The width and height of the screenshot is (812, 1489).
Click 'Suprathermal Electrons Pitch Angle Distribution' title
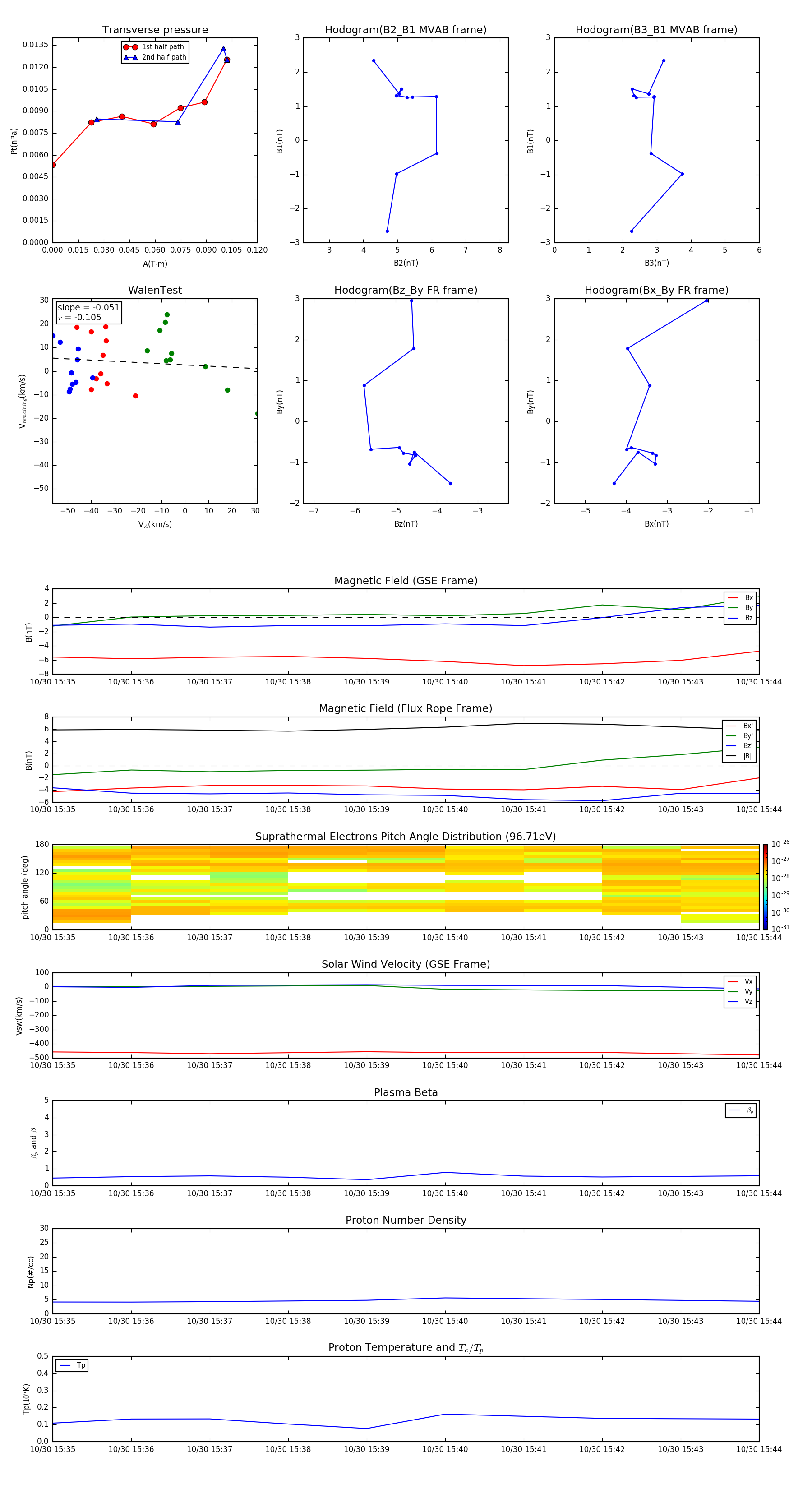pyautogui.click(x=406, y=837)
